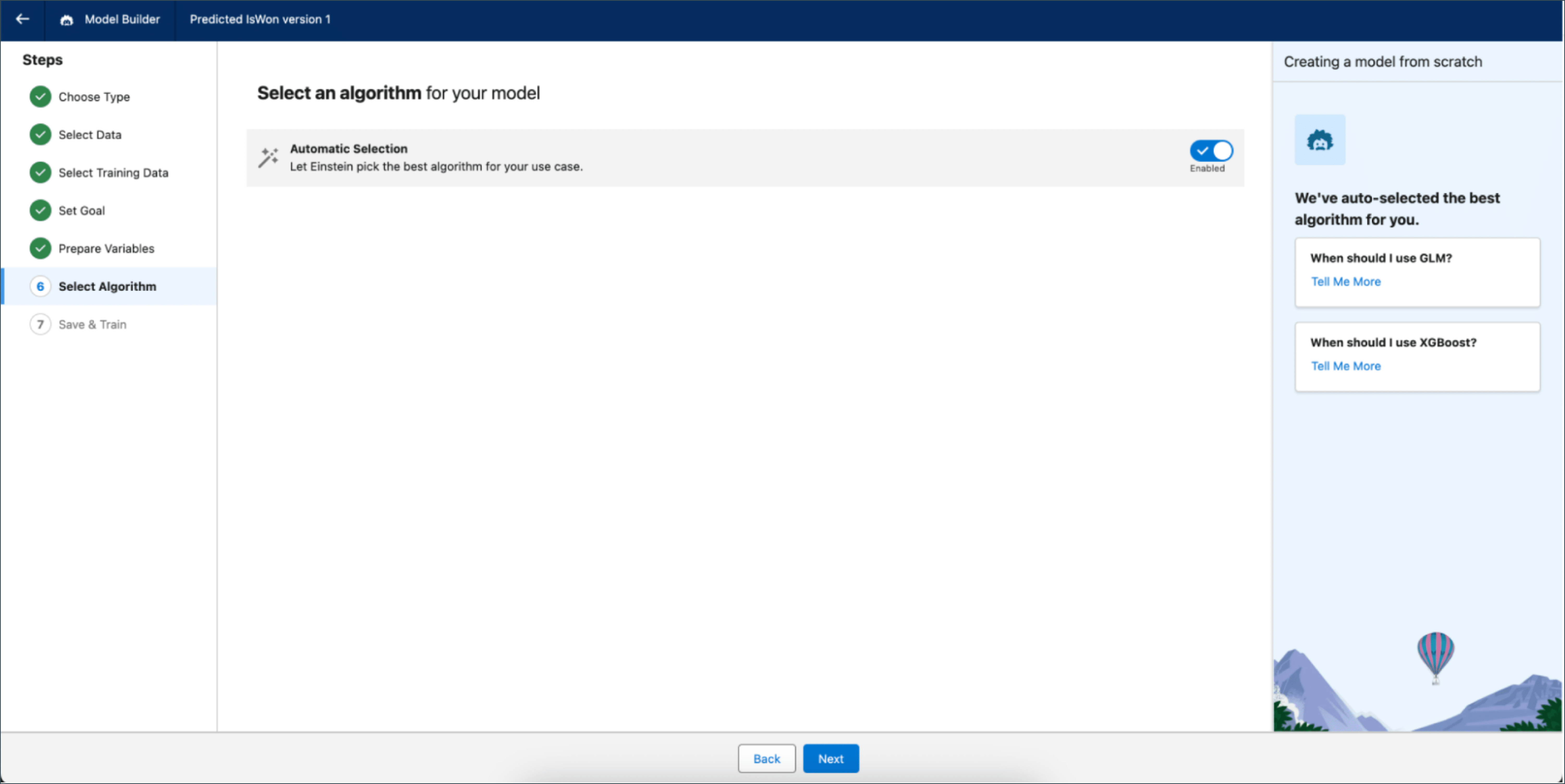The width and height of the screenshot is (1565, 784).
Task: Click the Next button
Action: coord(831,758)
